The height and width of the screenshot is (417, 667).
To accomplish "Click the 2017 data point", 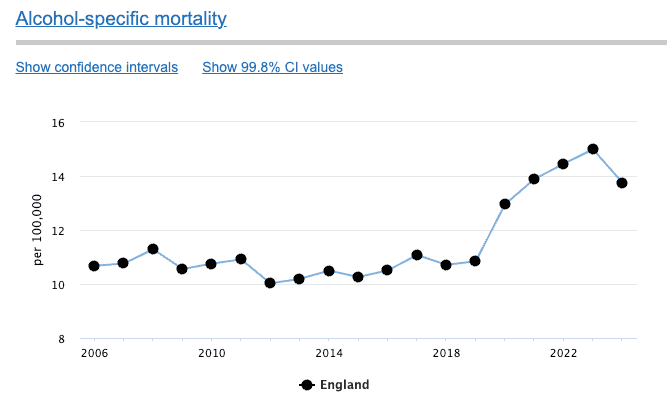I will 417,255.
